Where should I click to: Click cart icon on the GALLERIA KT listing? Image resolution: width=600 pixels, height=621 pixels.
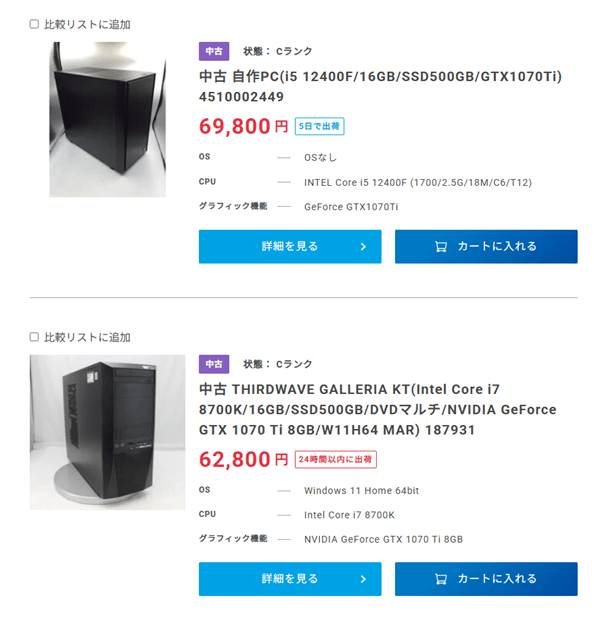(x=441, y=579)
